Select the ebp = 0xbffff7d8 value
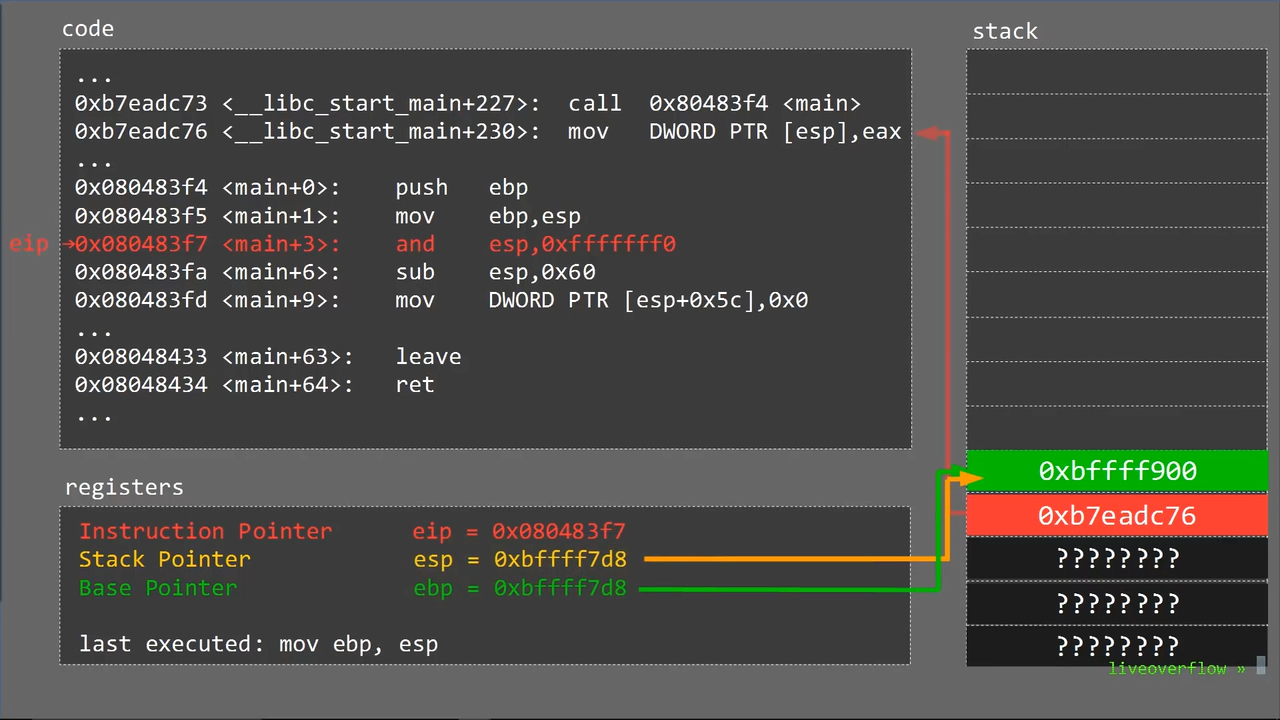This screenshot has height=720, width=1280. [519, 588]
